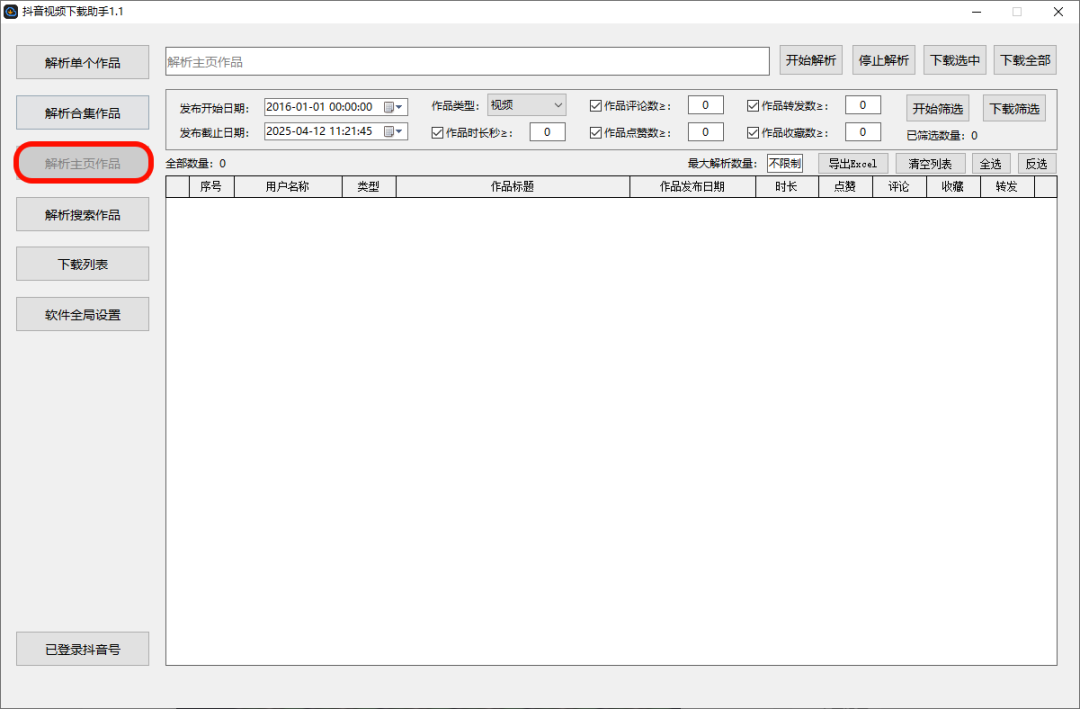Screen dimensions: 1080x709
Task: Focus the 解析主页作品 URL input field
Action: 467,61
